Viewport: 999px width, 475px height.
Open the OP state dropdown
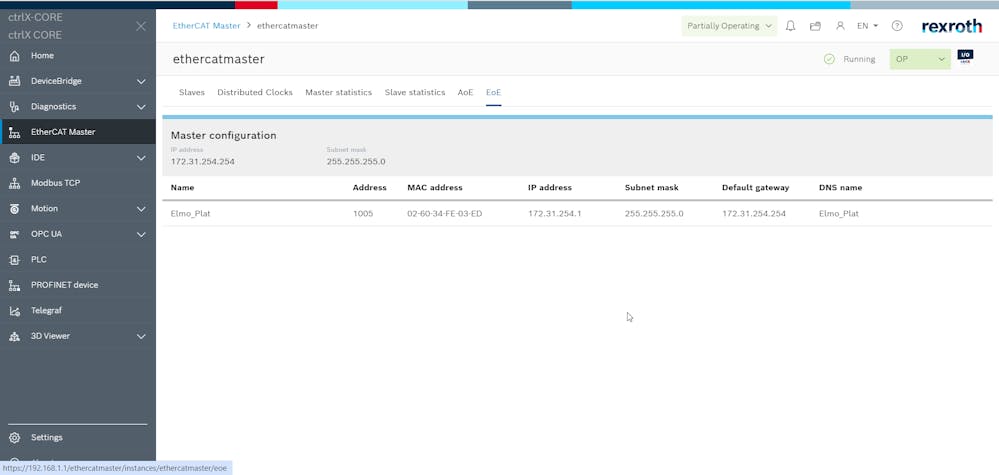[919, 60]
